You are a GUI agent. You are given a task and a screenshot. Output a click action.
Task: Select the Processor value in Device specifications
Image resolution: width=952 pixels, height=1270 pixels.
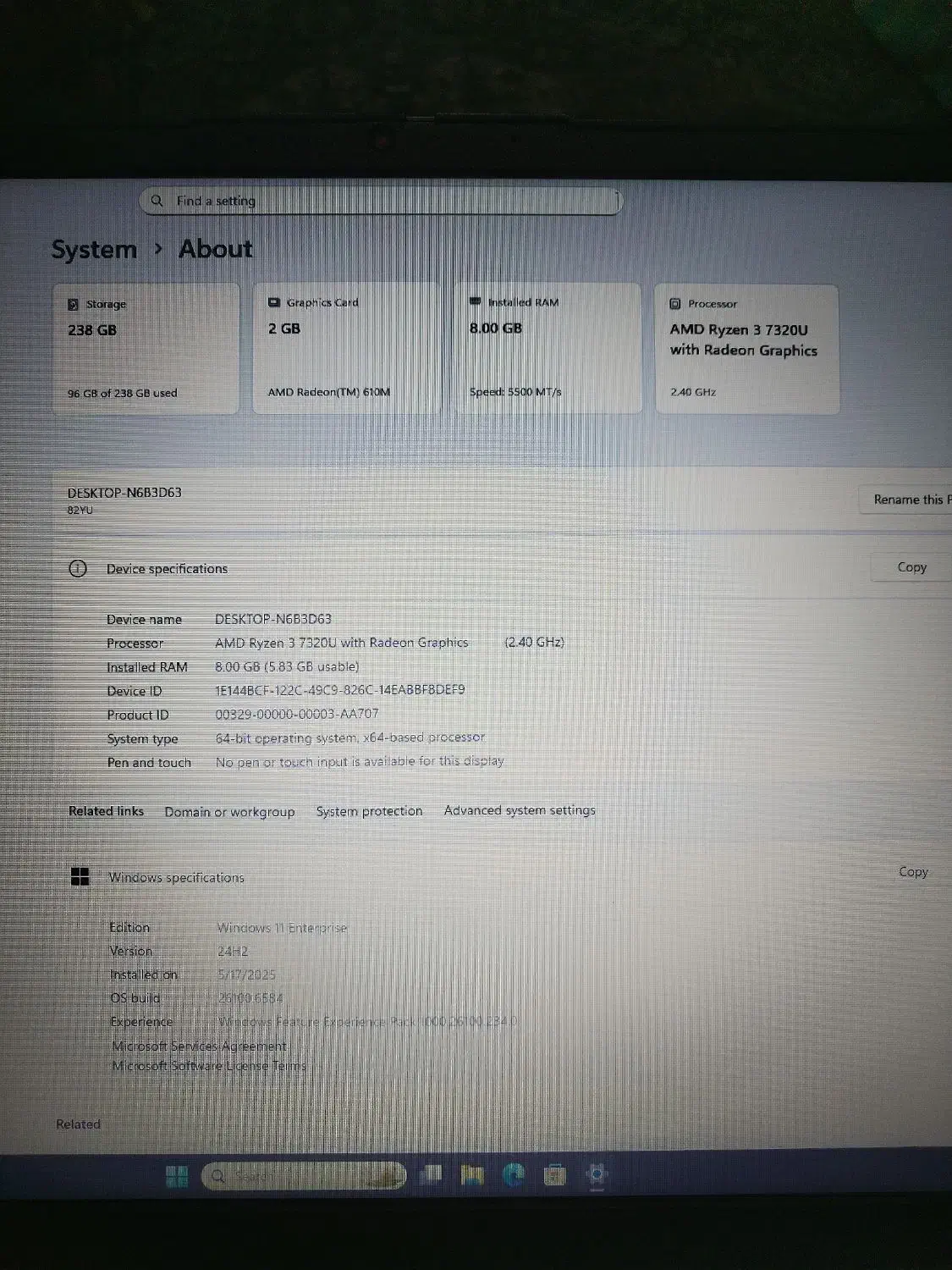[x=389, y=643]
